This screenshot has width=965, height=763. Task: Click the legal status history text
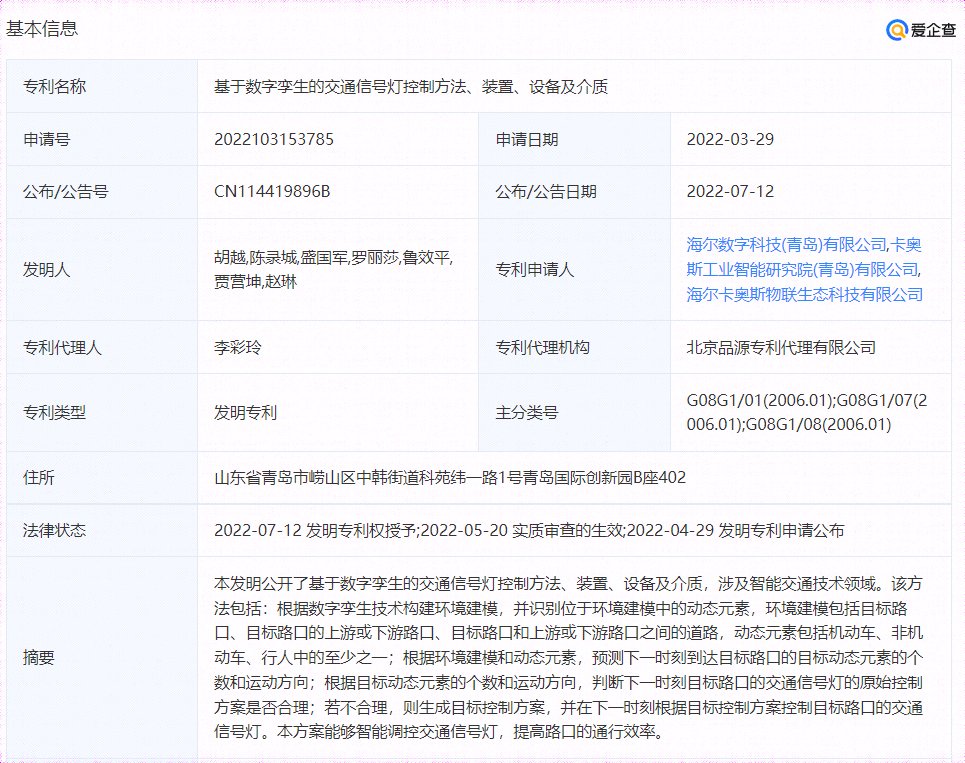[529, 530]
